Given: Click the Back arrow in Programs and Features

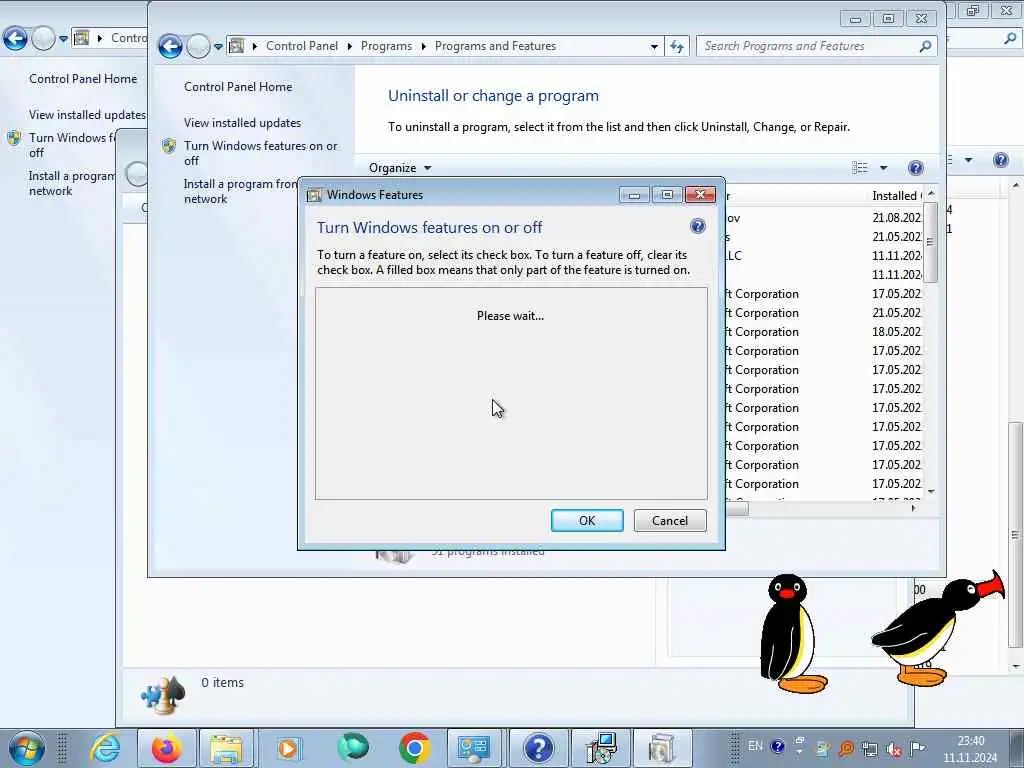Looking at the screenshot, I should pyautogui.click(x=170, y=46).
